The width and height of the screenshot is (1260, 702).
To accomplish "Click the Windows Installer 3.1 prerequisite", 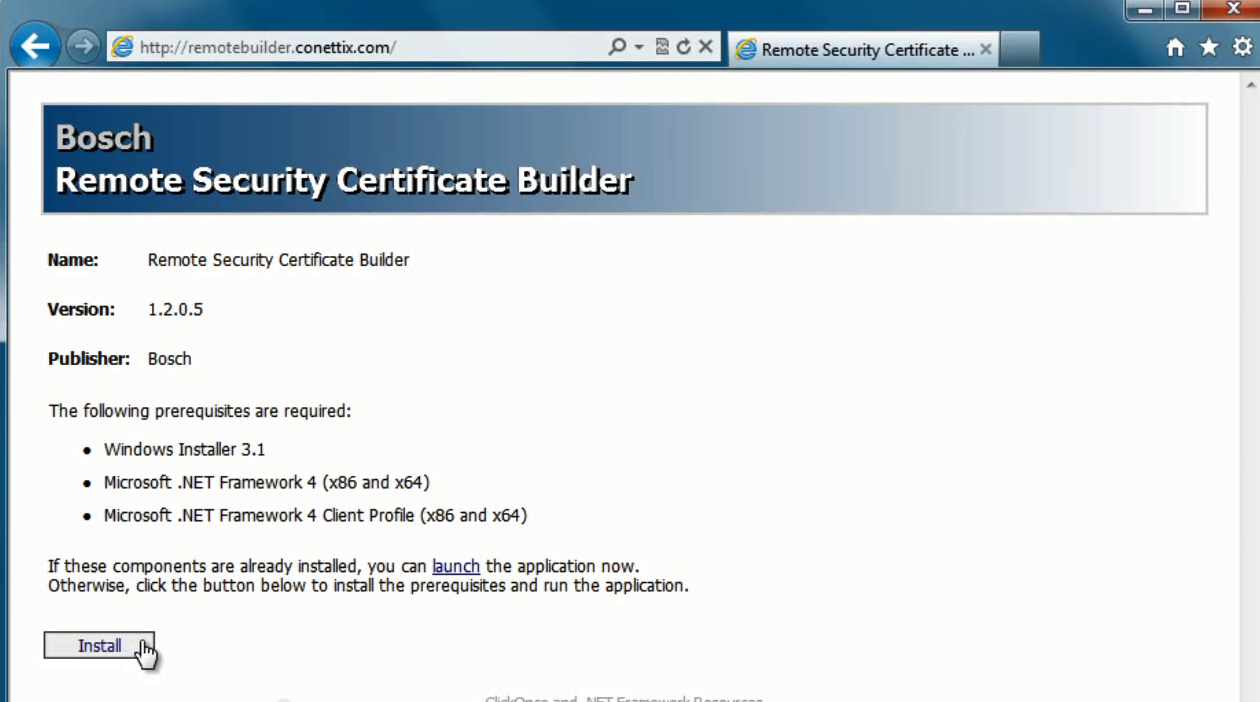I will [x=184, y=450].
